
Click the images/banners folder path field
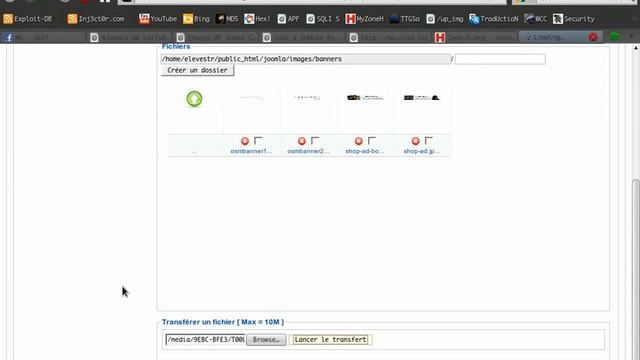click(306, 59)
